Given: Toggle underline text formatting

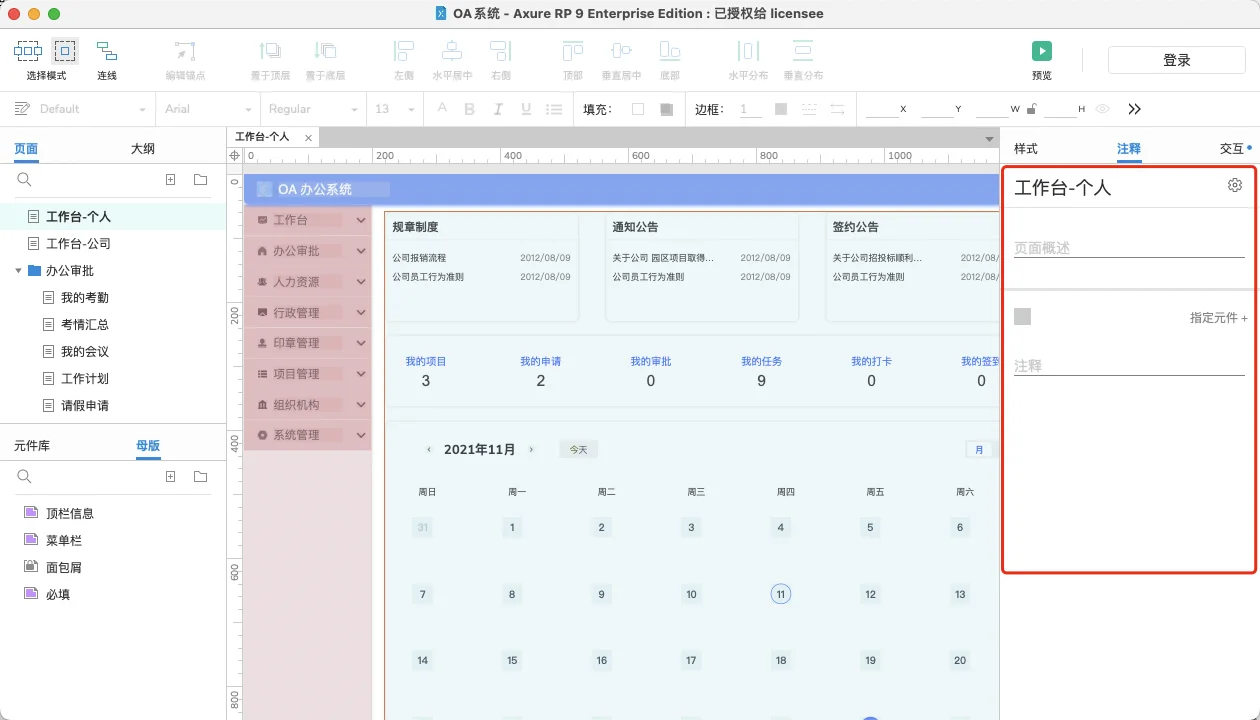Looking at the screenshot, I should click(x=524, y=109).
